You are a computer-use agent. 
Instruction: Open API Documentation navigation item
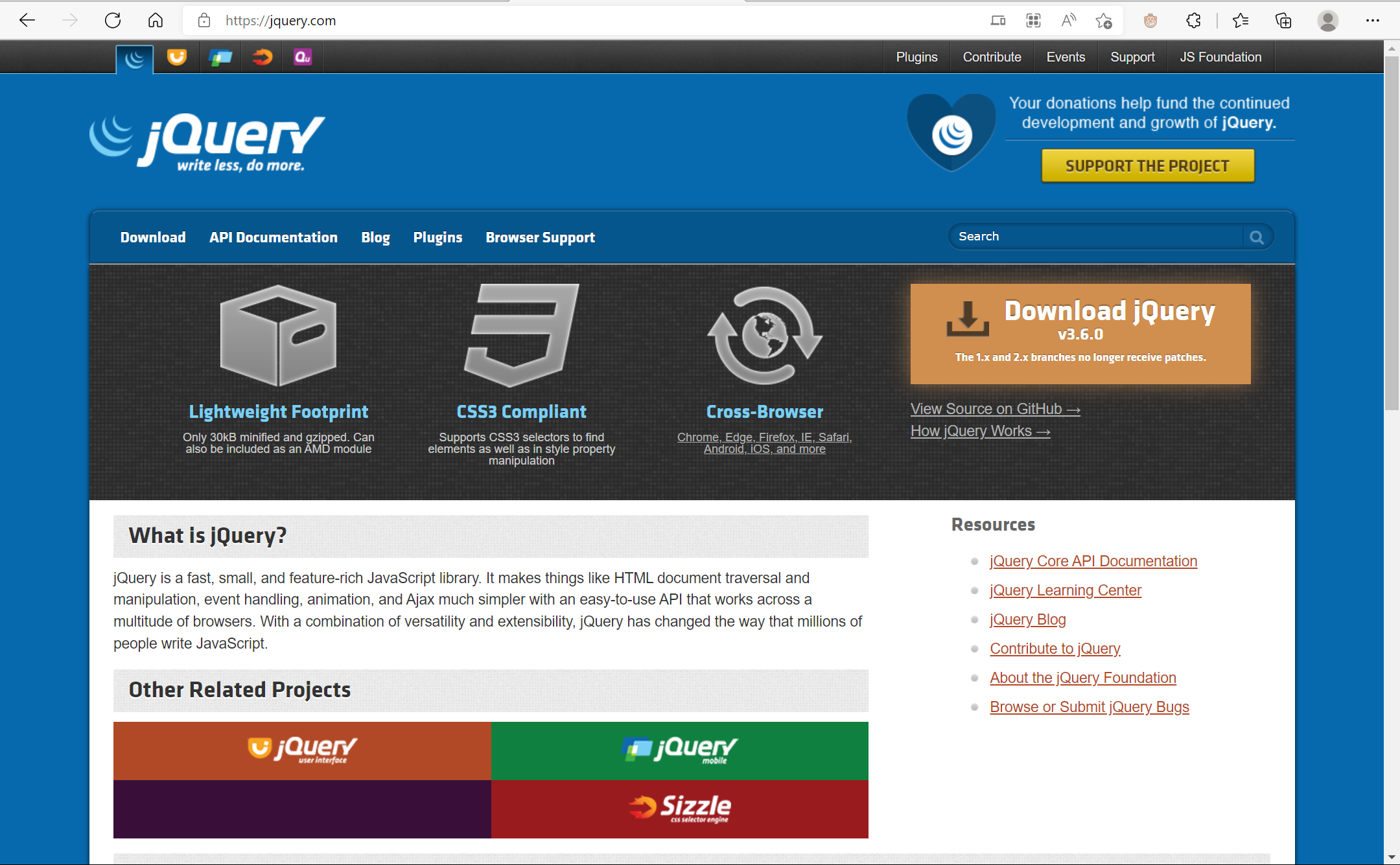click(x=273, y=238)
